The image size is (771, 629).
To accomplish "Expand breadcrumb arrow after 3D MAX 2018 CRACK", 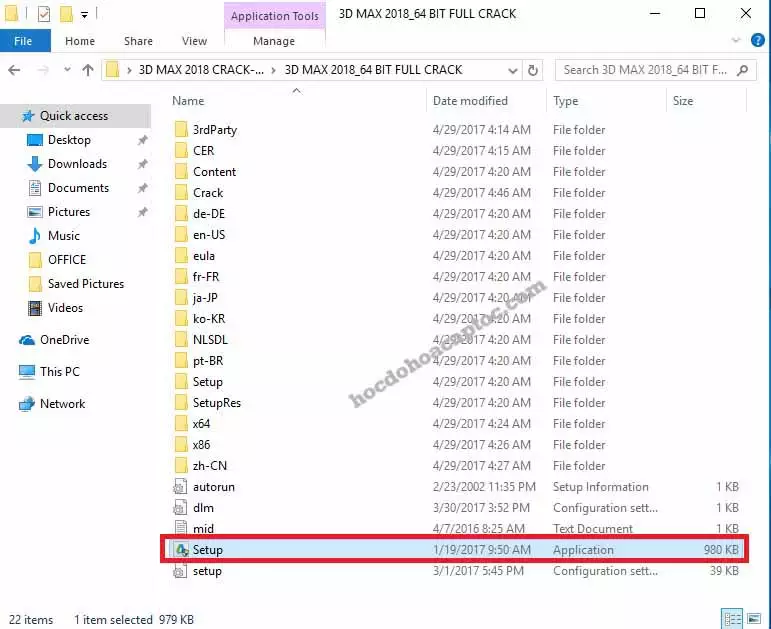I will point(274,70).
